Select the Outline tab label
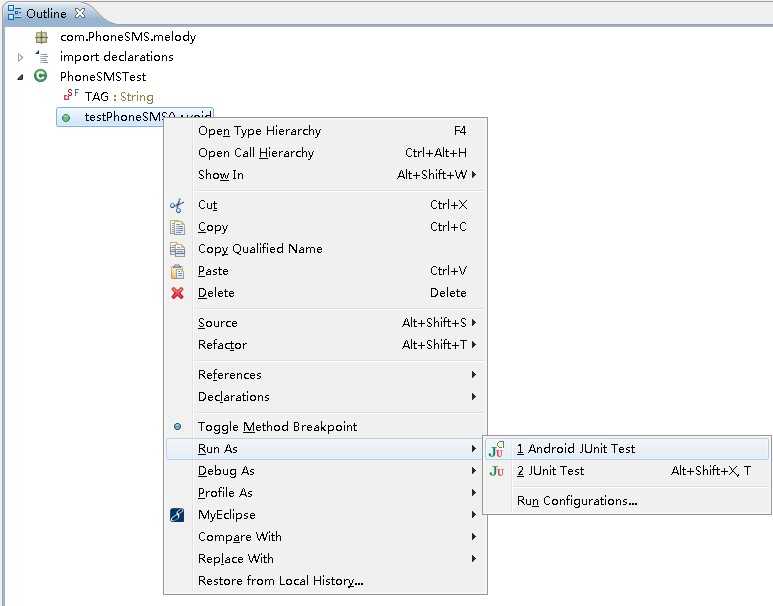Image resolution: width=773 pixels, height=606 pixels. [46, 14]
